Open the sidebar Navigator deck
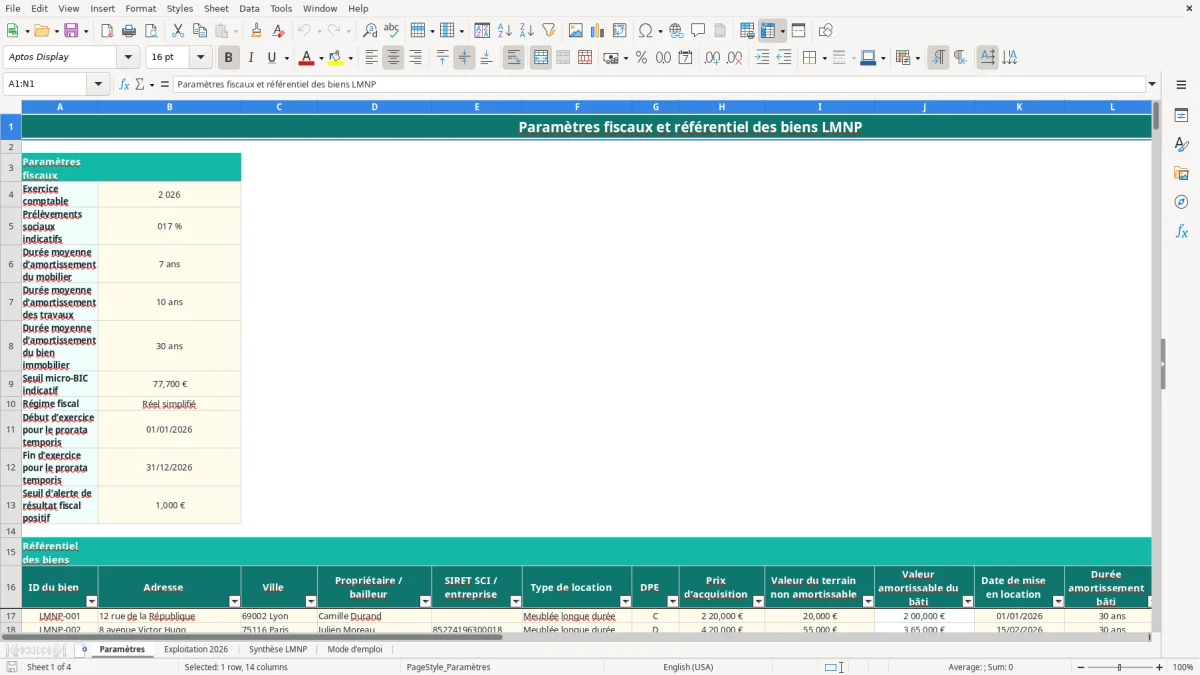1200x675 pixels. (x=1181, y=203)
